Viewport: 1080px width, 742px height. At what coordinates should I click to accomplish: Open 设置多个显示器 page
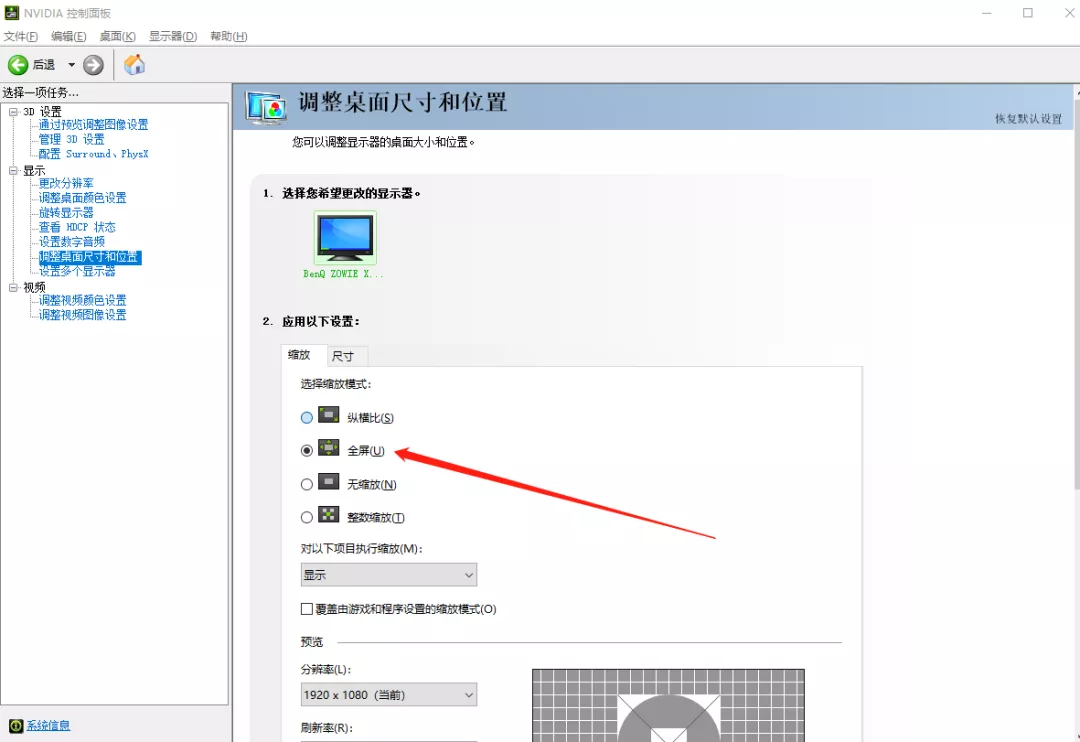pos(77,271)
